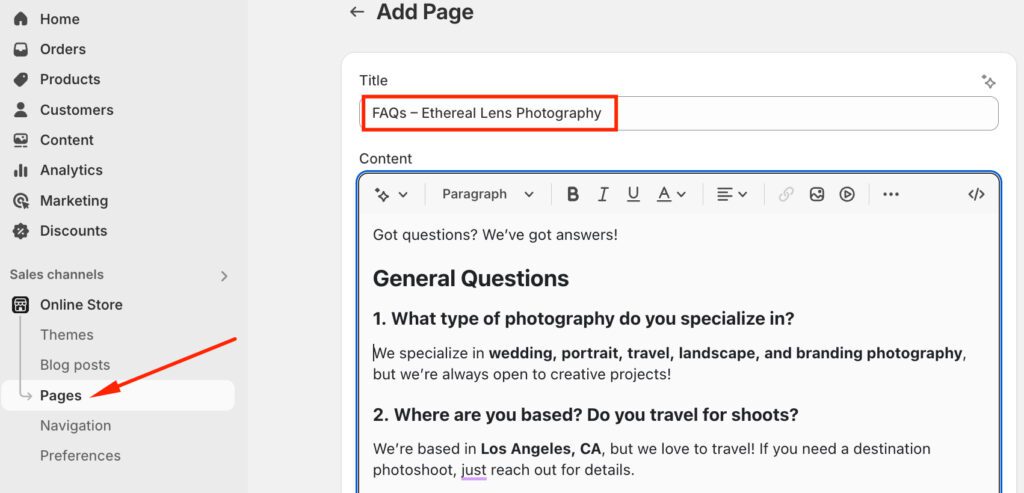
Task: Click the back arrow beside Add Page
Action: (x=357, y=12)
